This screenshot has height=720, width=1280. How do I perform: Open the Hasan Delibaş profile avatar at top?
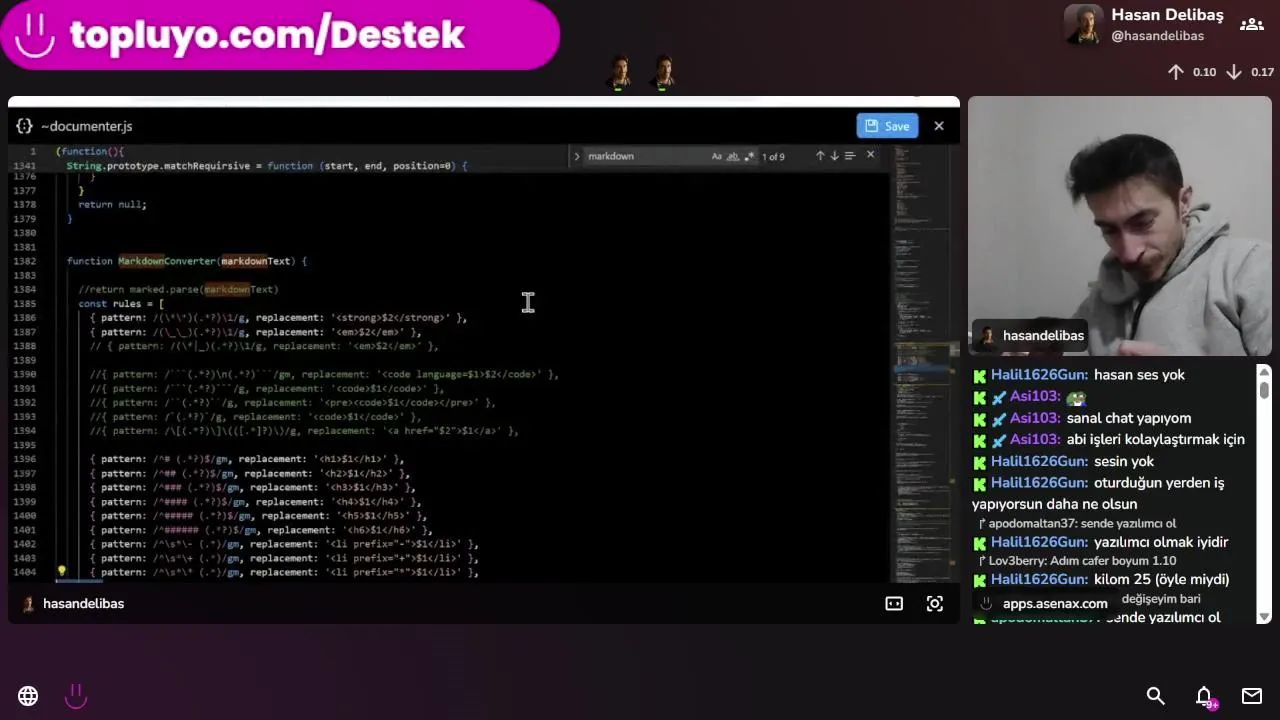click(1083, 25)
